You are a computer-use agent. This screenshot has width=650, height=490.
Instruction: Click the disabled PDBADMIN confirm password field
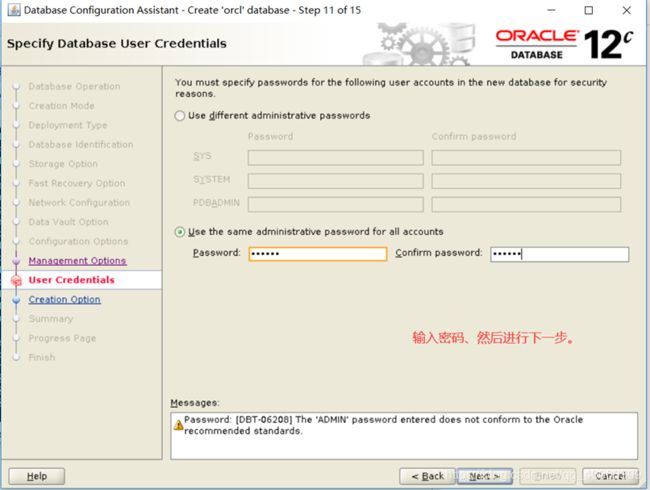coord(526,204)
